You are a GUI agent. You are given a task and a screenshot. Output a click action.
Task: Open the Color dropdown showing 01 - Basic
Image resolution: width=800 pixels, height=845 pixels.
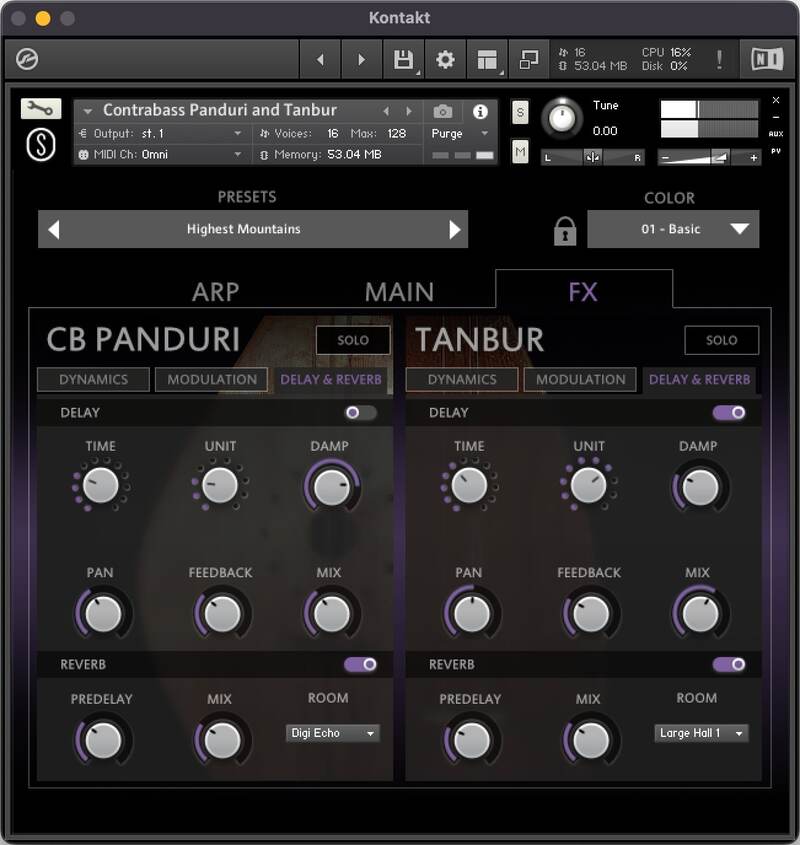point(673,228)
